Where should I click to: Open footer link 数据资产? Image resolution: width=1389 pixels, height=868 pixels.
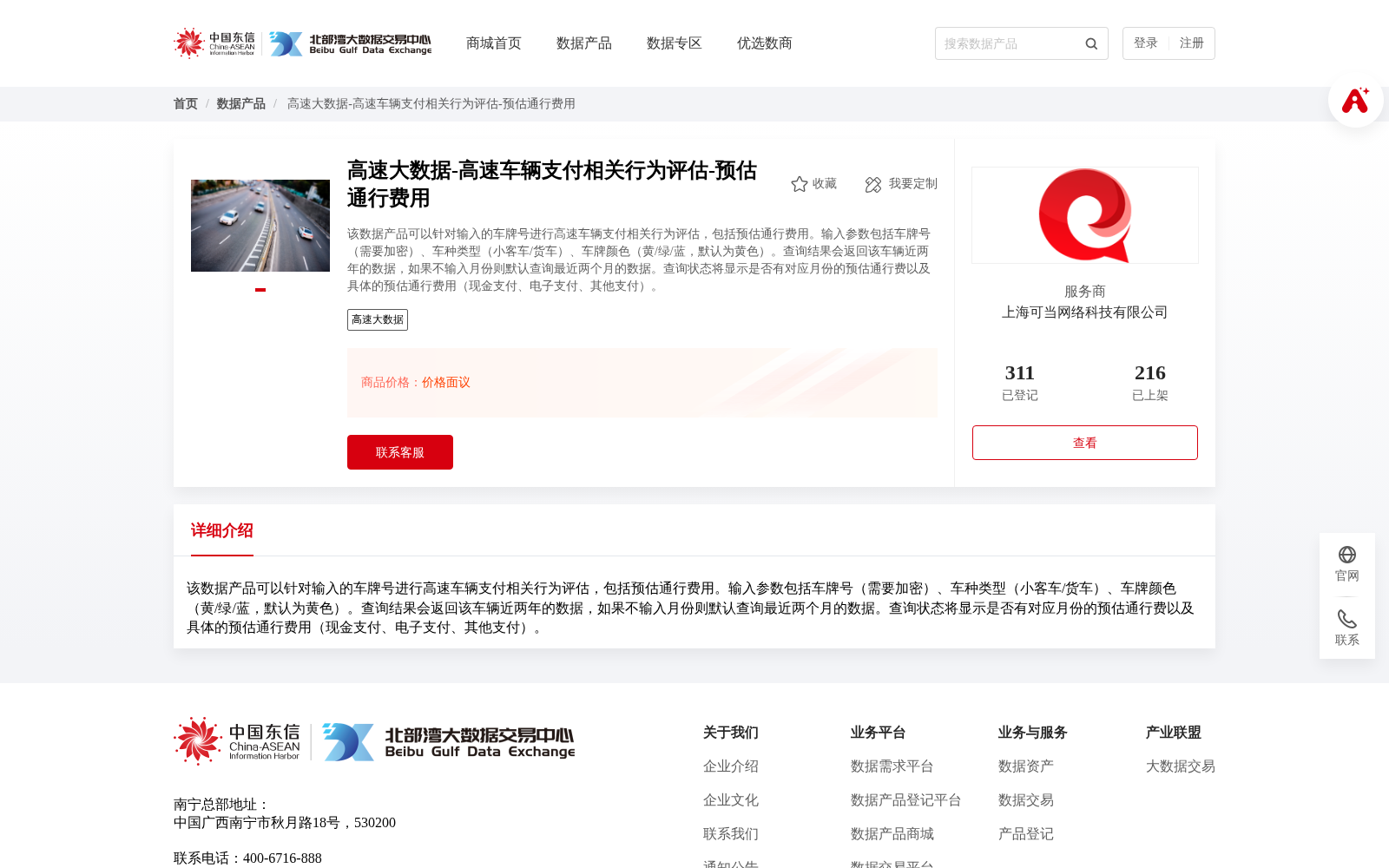click(1026, 766)
